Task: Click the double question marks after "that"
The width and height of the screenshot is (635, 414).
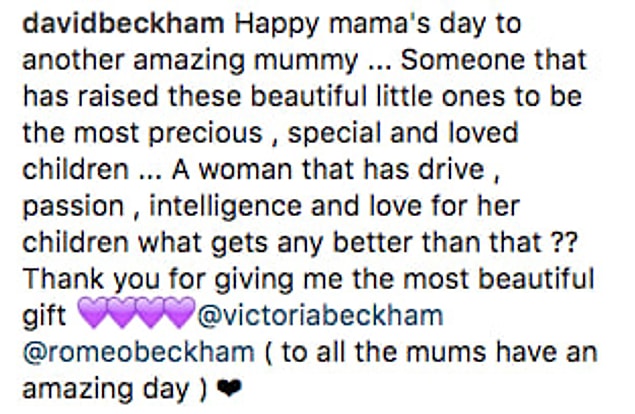Action: click(564, 242)
